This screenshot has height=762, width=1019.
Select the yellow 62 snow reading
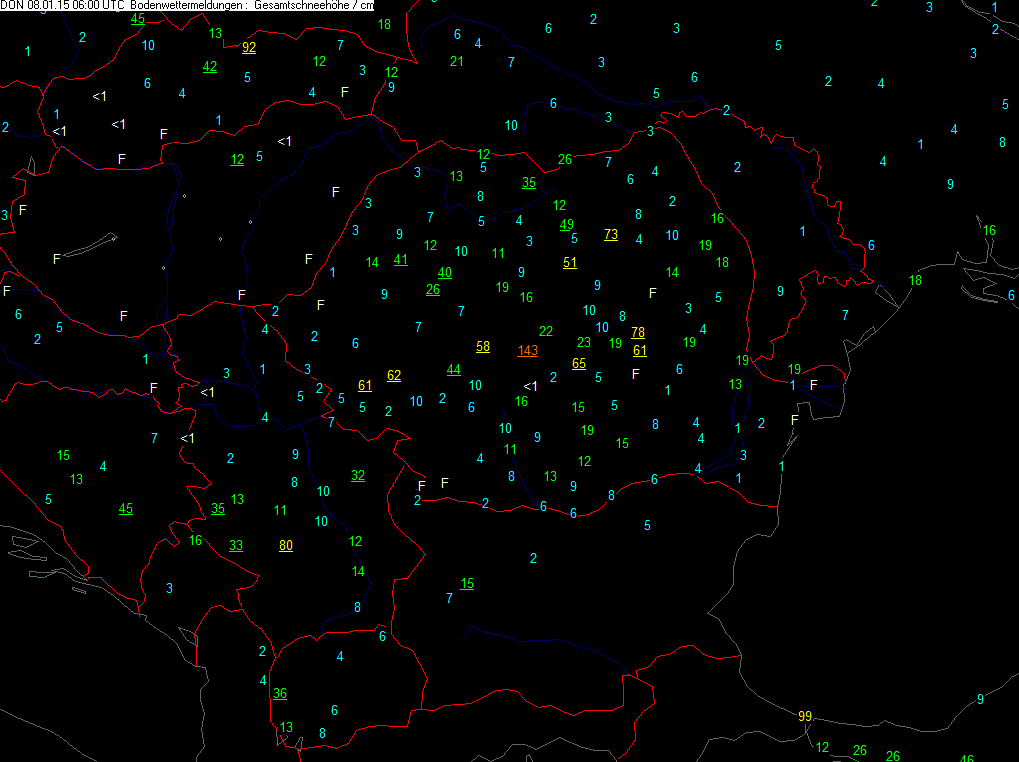(394, 375)
